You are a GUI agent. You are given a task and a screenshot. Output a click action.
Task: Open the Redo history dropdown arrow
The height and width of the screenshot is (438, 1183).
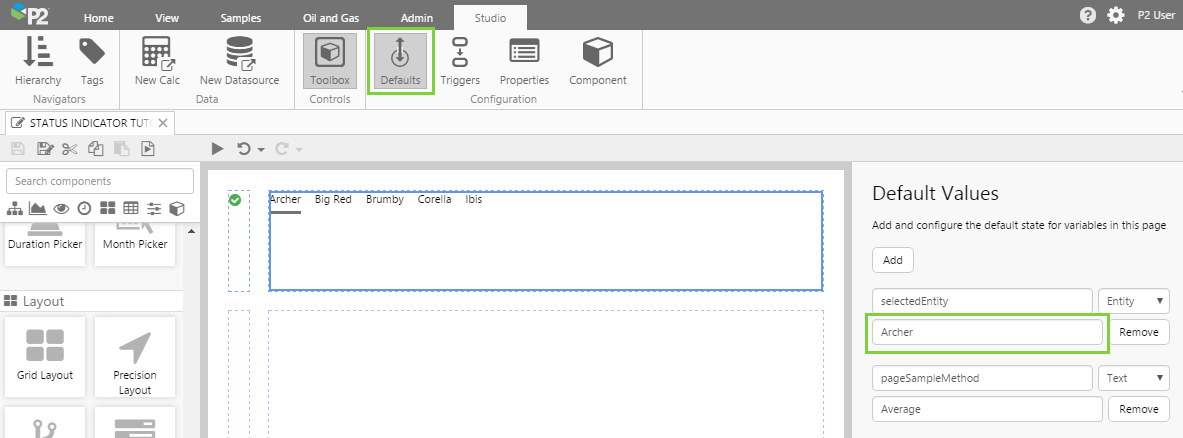300,149
